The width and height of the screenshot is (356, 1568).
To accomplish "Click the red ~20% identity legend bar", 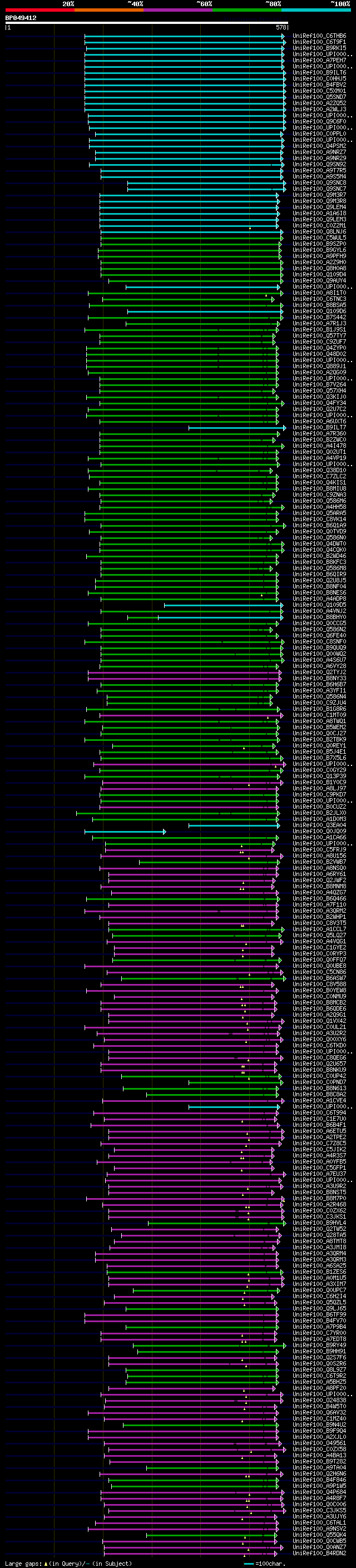I will [x=39, y=10].
